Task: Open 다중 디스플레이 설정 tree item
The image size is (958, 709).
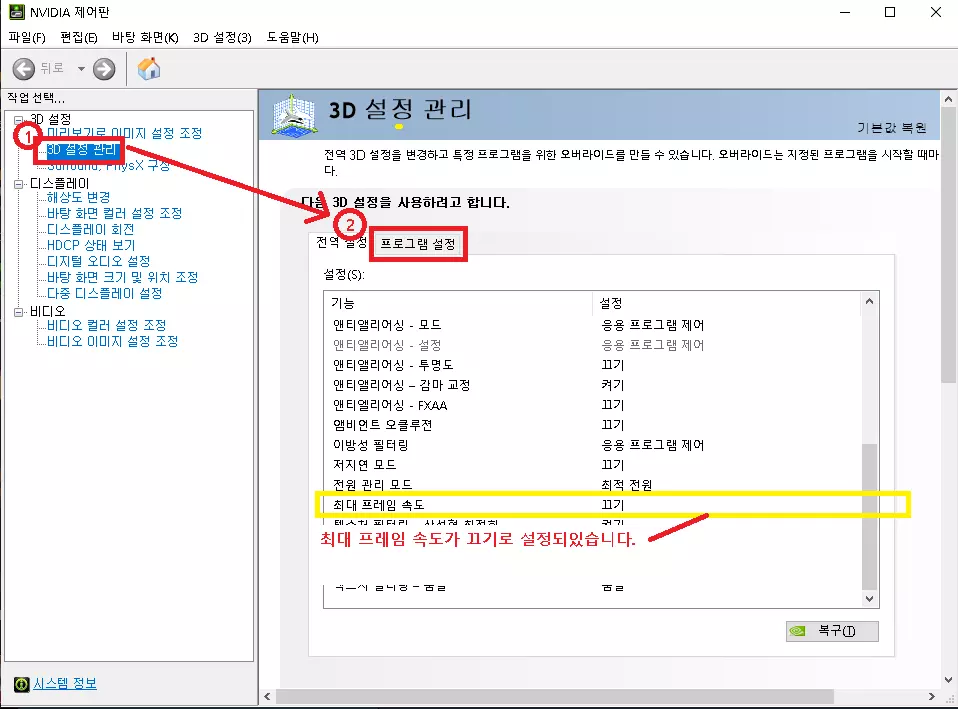Action: pos(104,293)
